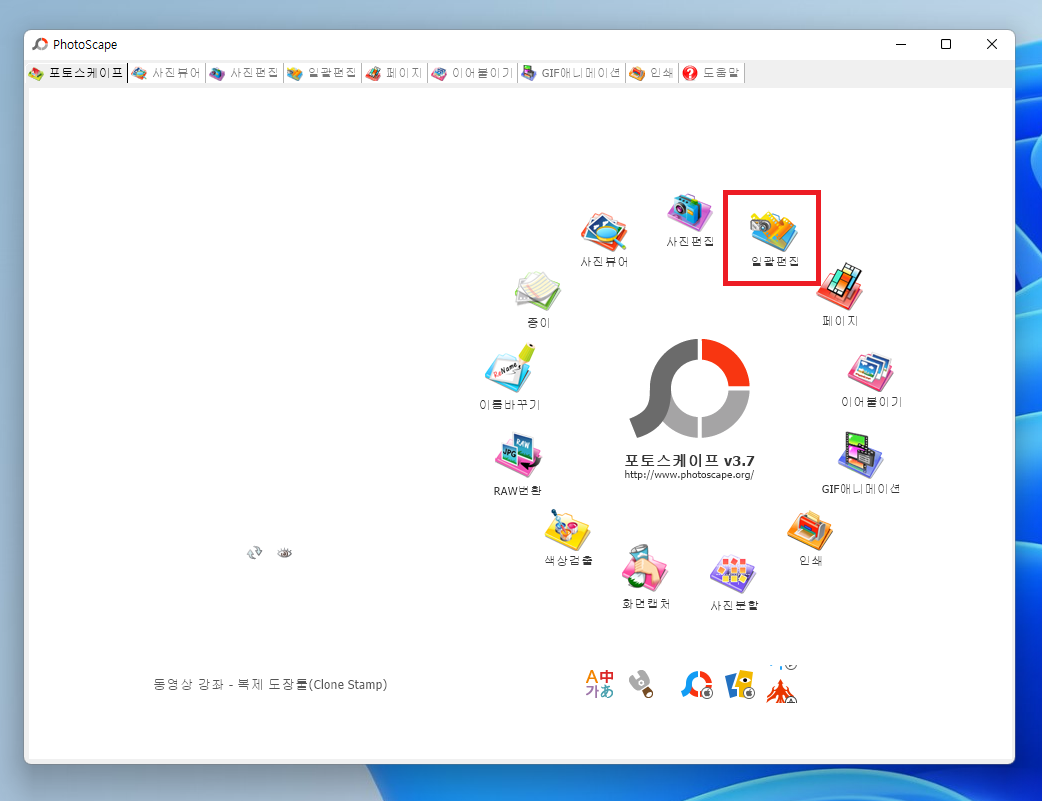Click the small refresh arrows icon
This screenshot has width=1042, height=801.
point(255,552)
